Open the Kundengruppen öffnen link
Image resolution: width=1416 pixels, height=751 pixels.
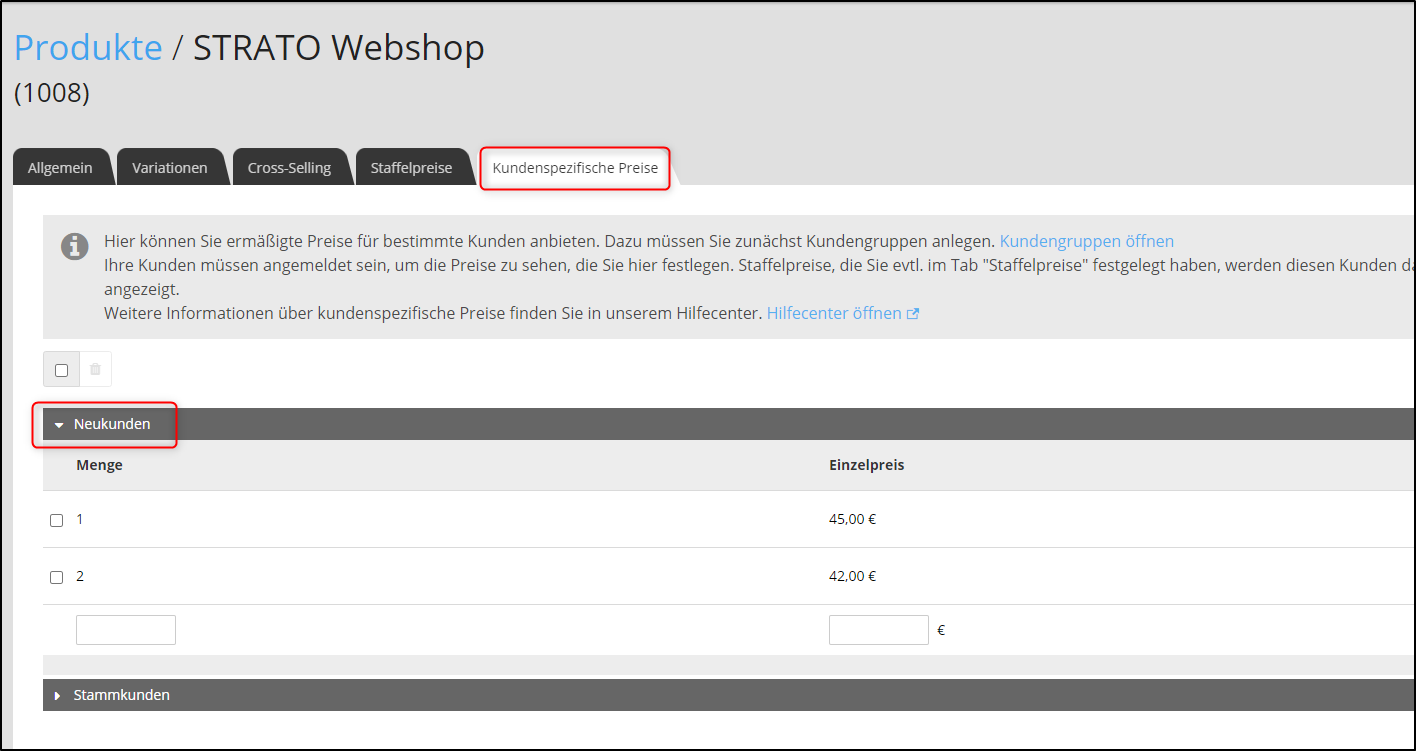tap(1087, 240)
